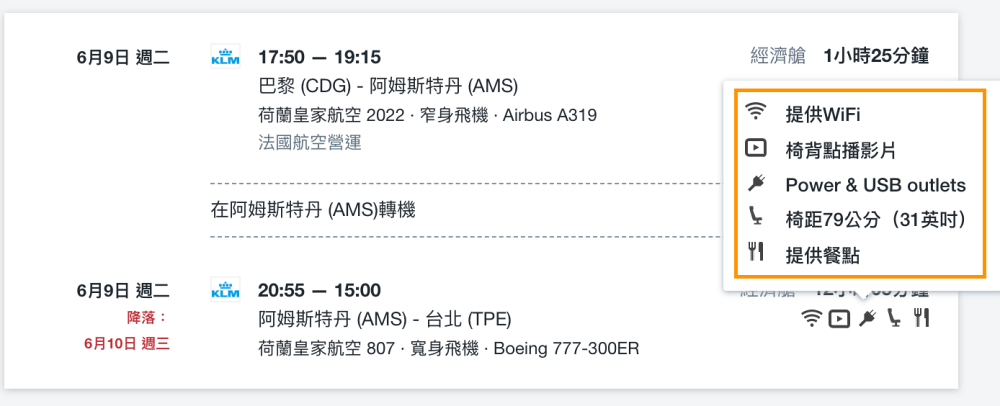Click the meal fork-and-knife icon in the amenities row
Image resolution: width=1000 pixels, height=406 pixels.
[x=920, y=317]
